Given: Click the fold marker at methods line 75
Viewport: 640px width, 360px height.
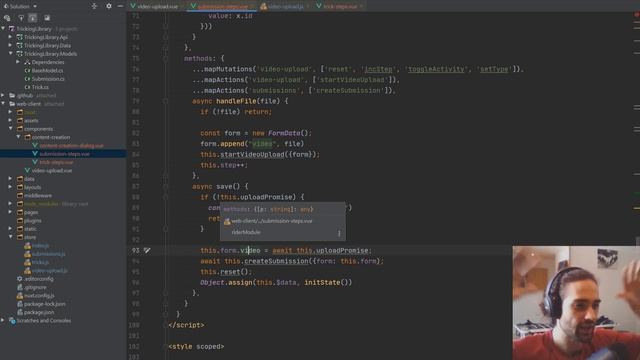Looking at the screenshot, I should [165, 58].
